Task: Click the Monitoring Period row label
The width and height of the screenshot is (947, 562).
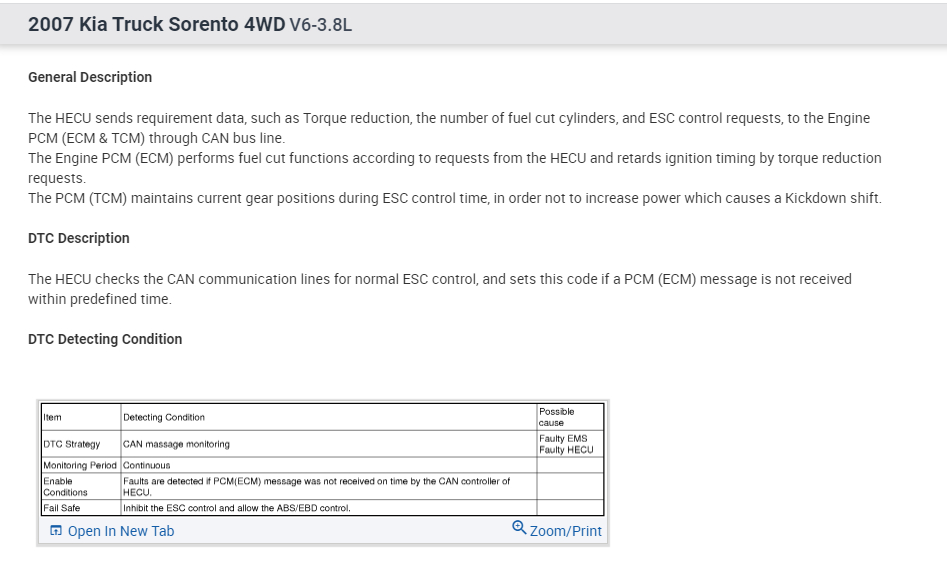Action: click(80, 465)
